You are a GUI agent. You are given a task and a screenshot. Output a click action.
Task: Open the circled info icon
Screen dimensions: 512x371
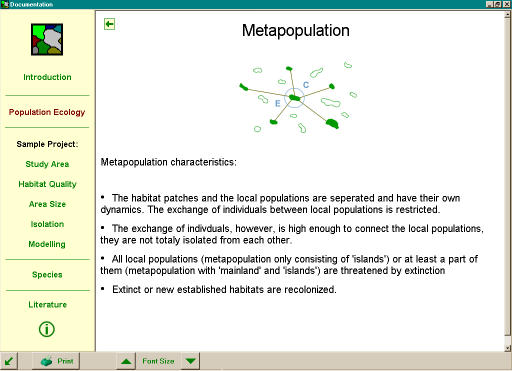point(47,329)
